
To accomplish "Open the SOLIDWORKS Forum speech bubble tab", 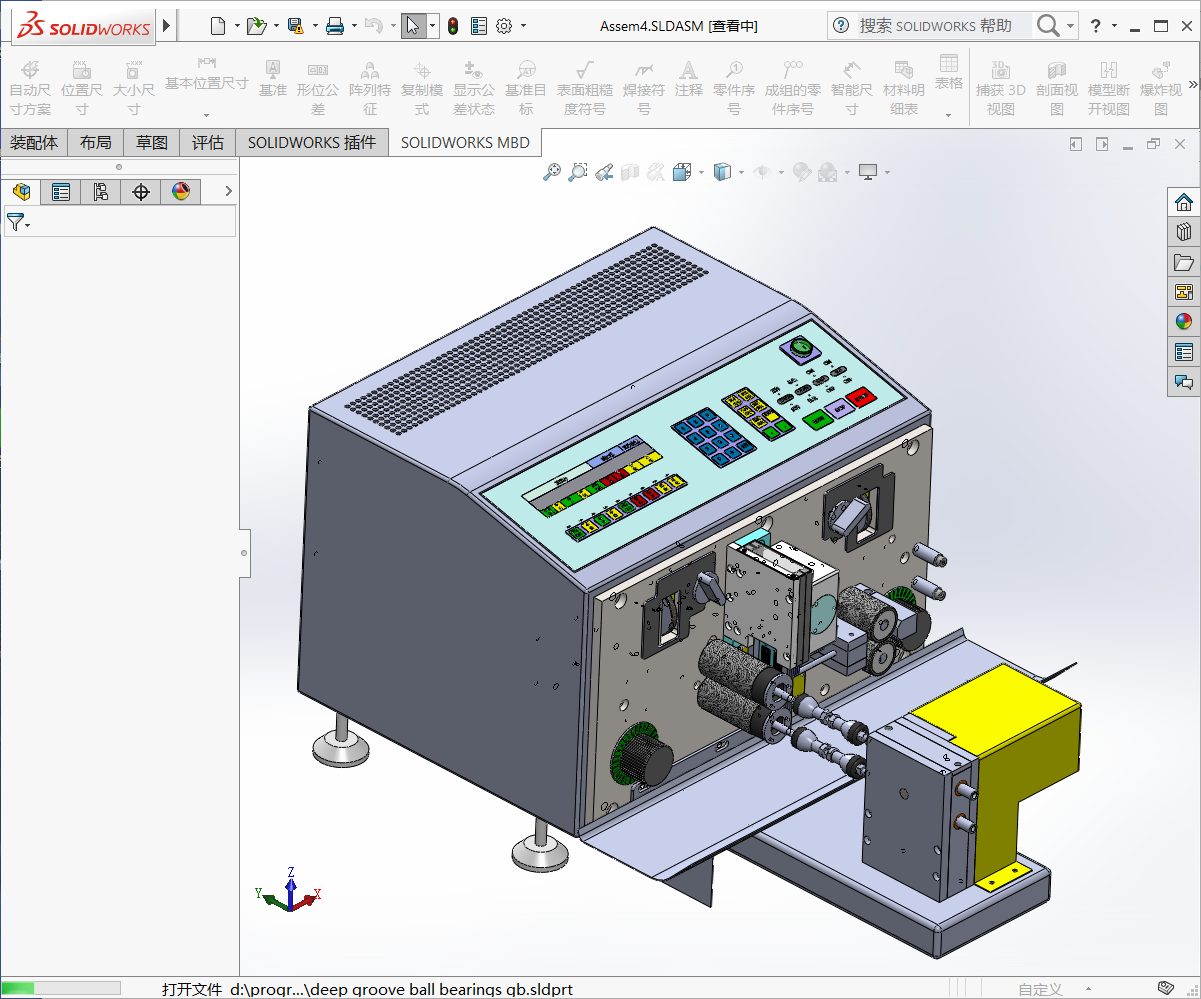I will click(1184, 382).
